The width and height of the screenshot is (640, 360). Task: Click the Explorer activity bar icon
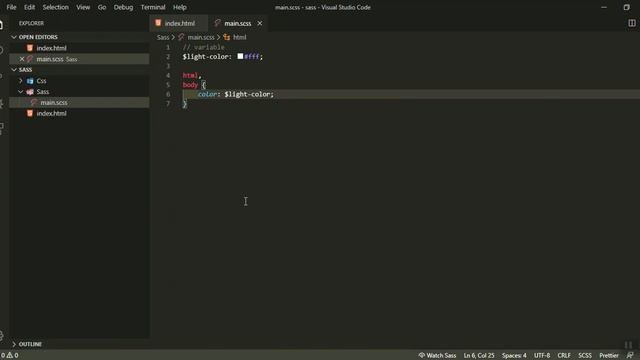click(x=2, y=24)
